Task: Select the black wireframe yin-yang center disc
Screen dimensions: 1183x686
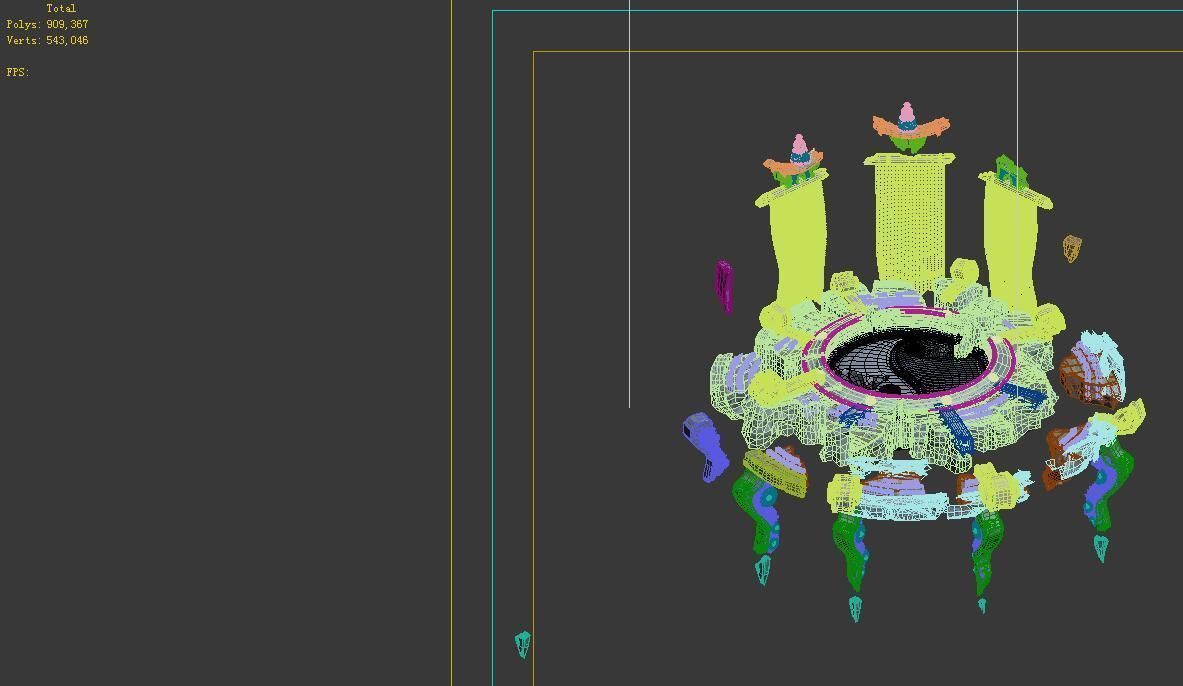Action: (907, 362)
